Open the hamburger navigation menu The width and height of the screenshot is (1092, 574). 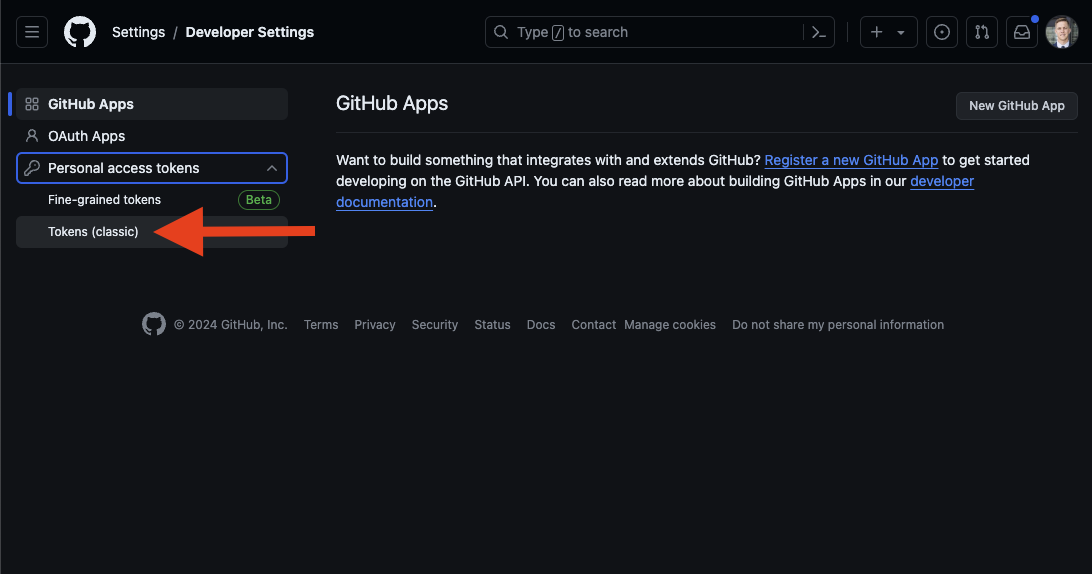[x=32, y=32]
